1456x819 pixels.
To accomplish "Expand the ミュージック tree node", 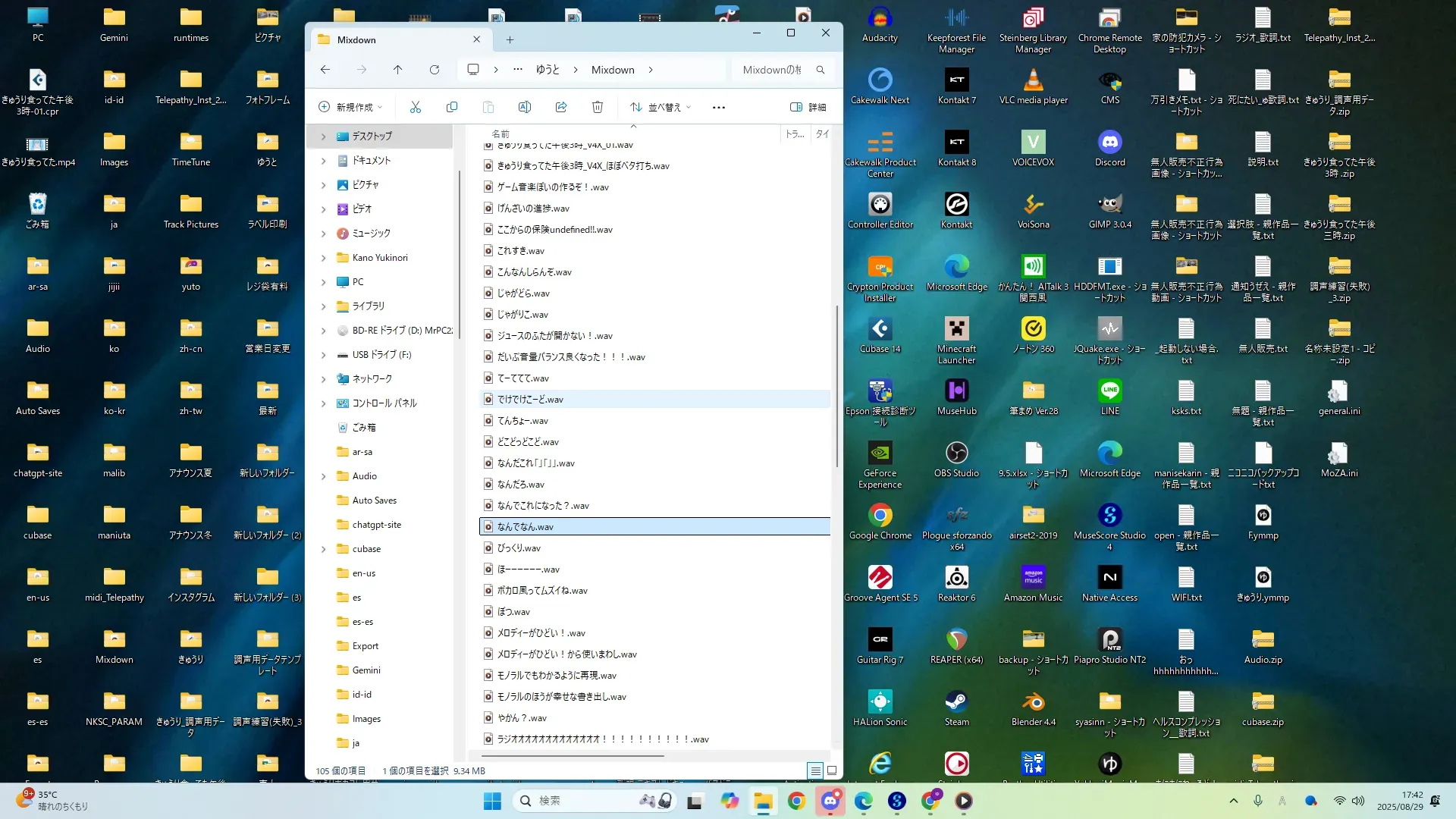I will coord(324,234).
